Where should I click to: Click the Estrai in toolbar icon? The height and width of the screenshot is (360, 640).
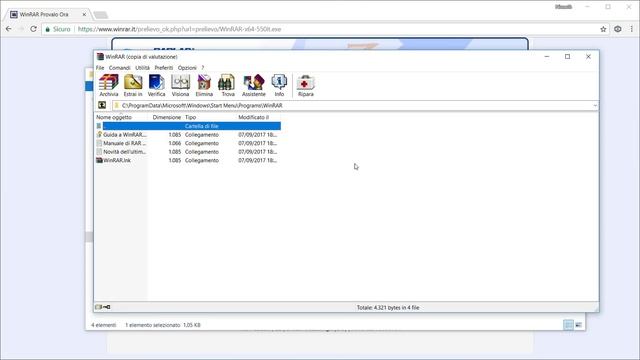tap(133, 85)
